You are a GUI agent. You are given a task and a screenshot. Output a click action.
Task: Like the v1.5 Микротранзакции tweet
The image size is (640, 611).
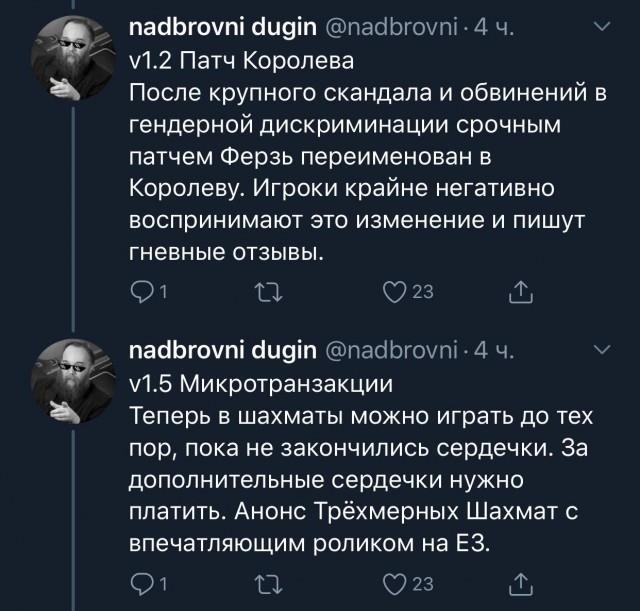tap(397, 581)
